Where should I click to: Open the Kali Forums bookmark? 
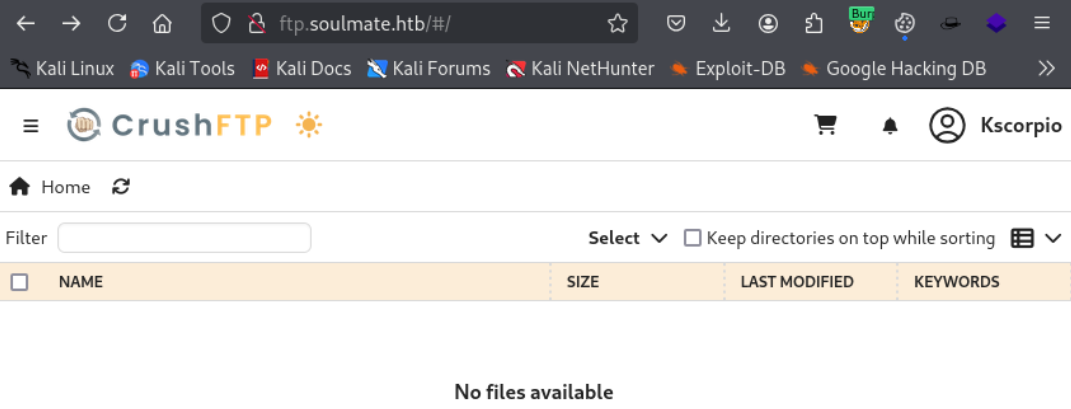point(429,68)
